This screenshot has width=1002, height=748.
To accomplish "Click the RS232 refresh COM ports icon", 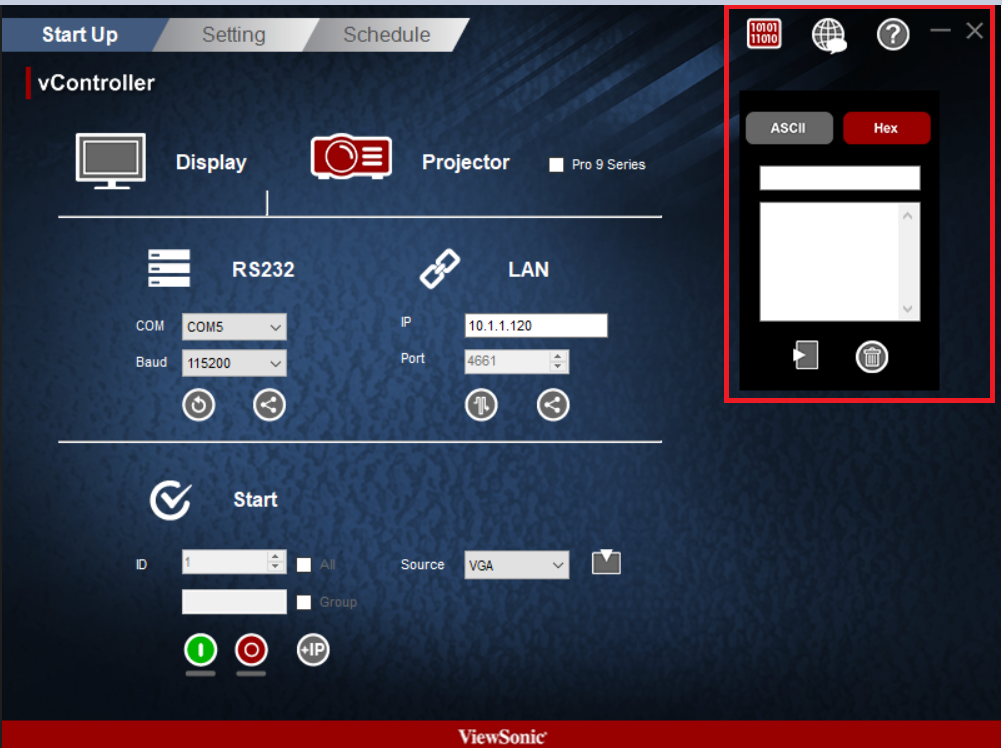I will tap(199, 405).
